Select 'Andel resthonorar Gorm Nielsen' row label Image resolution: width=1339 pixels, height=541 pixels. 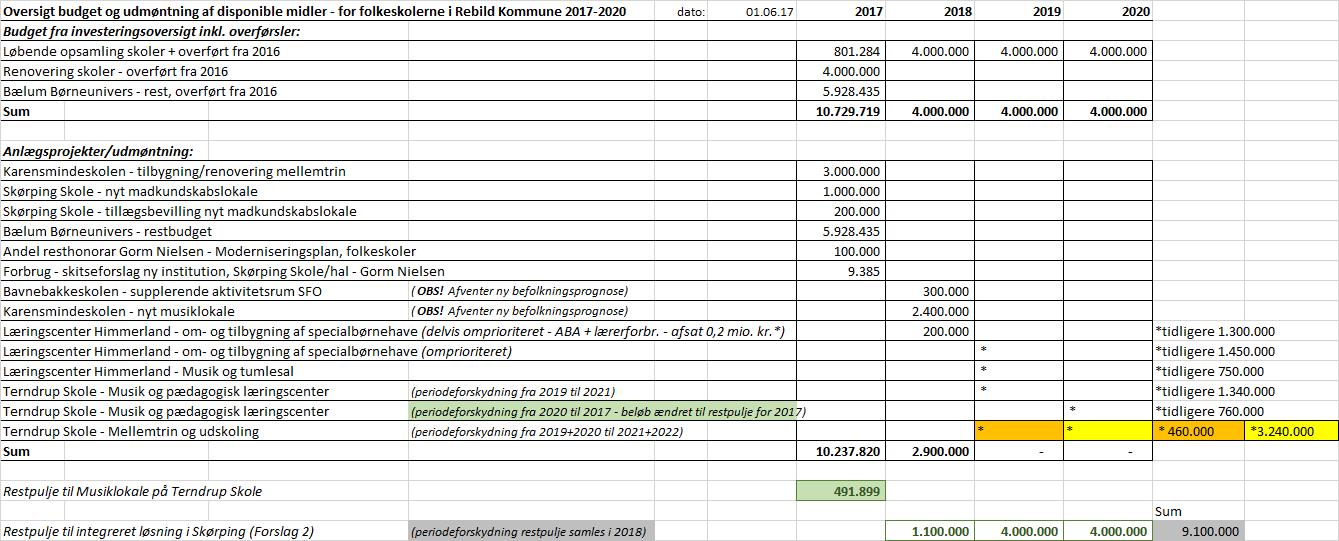[x=209, y=251]
